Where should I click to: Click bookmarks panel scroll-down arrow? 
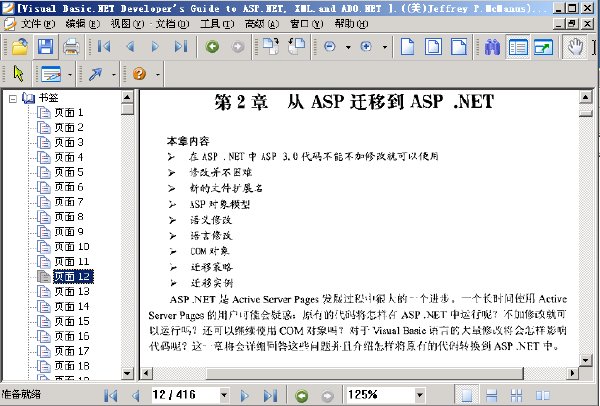[x=127, y=373]
